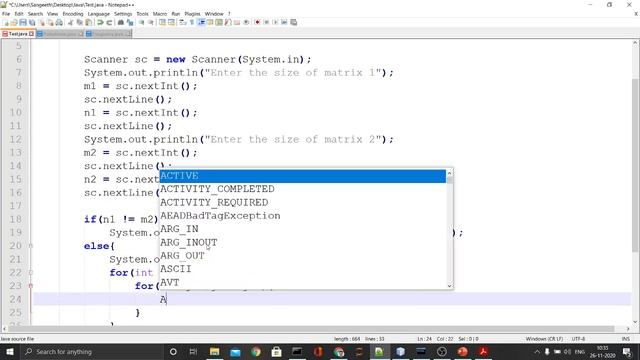The width and height of the screenshot is (640, 360).
Task: Switch to the Test.java tab
Action: point(18,34)
